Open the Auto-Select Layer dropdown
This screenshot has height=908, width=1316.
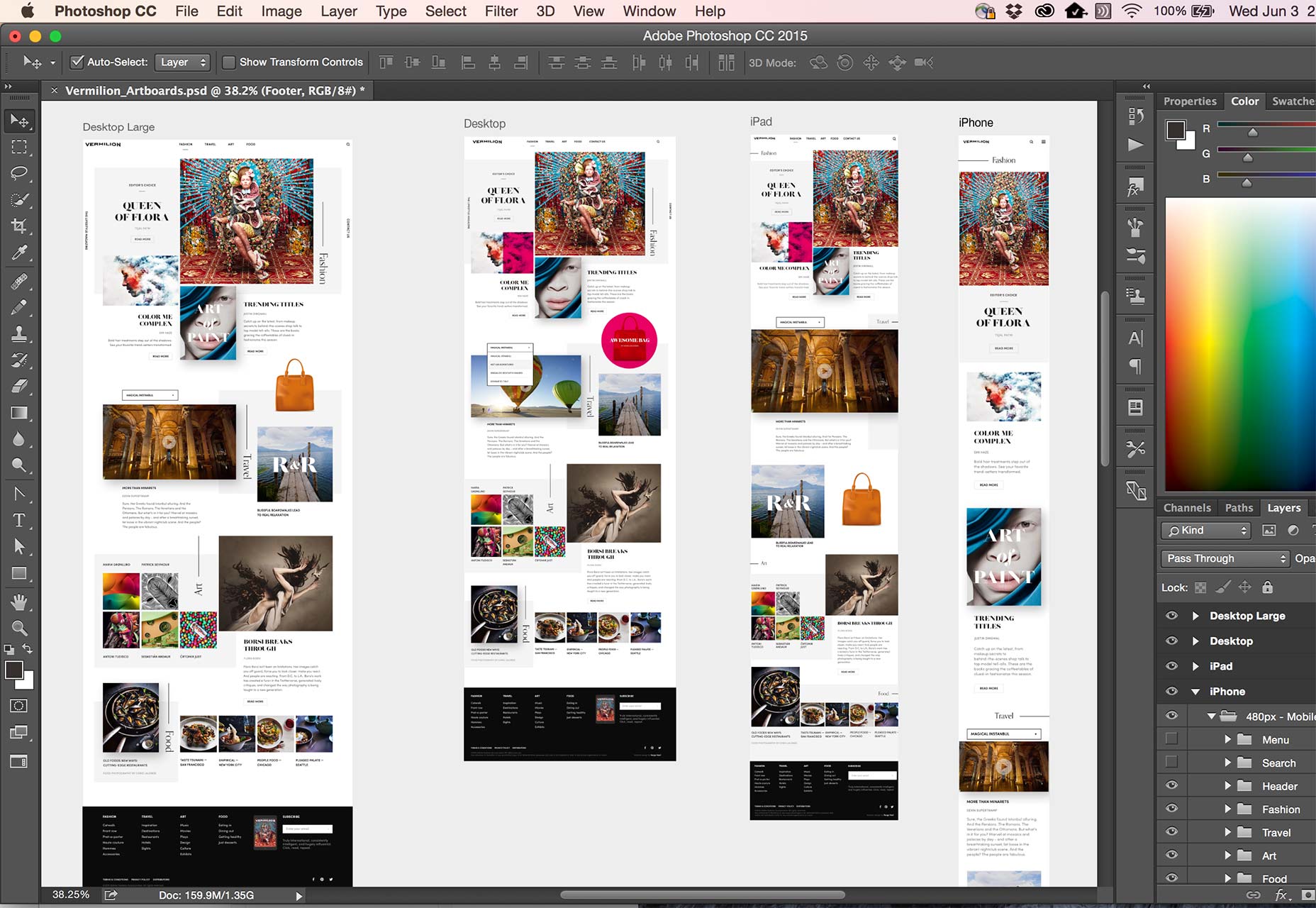(x=182, y=62)
